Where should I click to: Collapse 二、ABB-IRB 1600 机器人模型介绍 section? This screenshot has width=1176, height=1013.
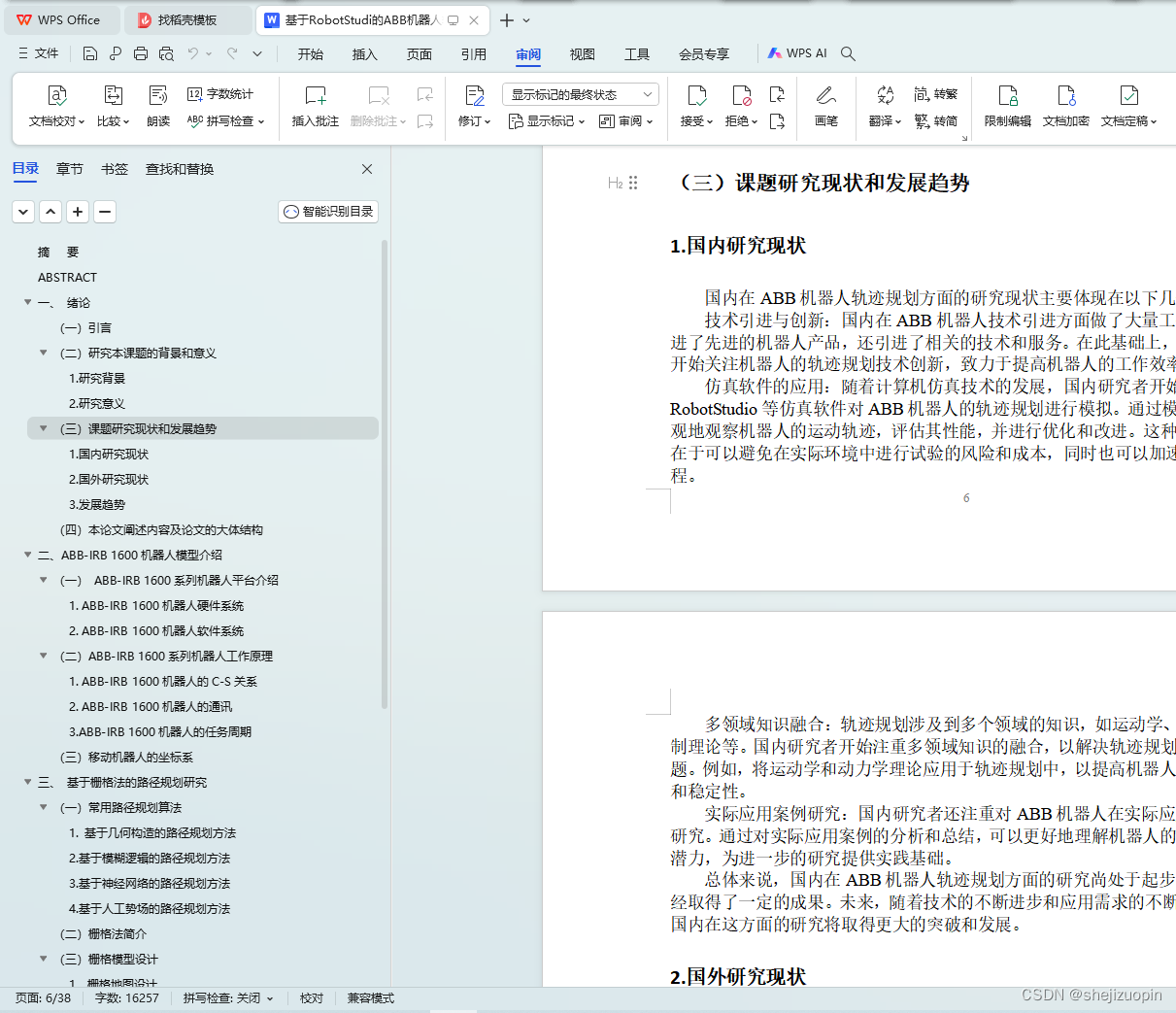(28, 555)
